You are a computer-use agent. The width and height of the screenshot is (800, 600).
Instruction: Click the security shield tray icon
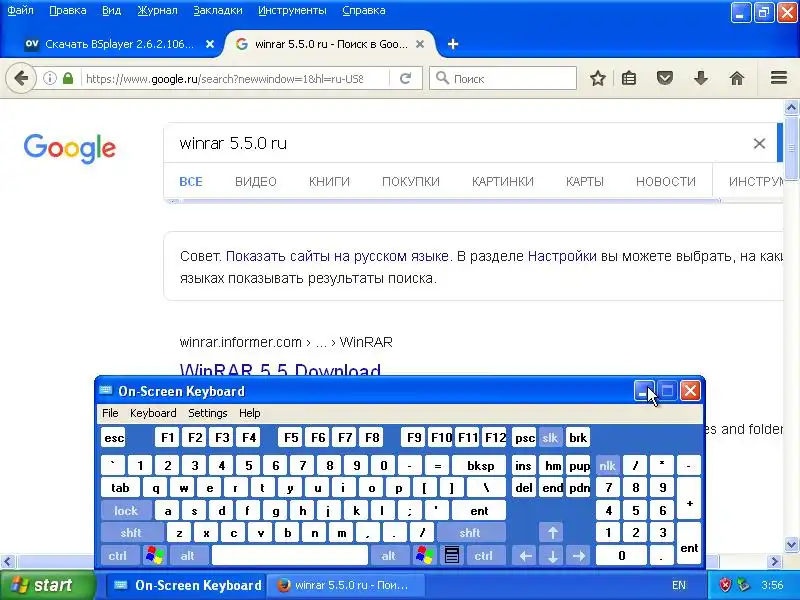tap(725, 585)
